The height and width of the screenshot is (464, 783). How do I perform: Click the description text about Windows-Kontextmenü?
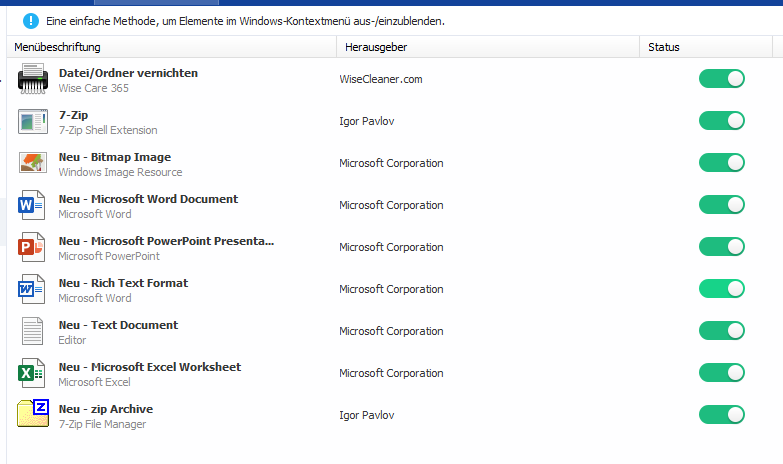pos(245,21)
